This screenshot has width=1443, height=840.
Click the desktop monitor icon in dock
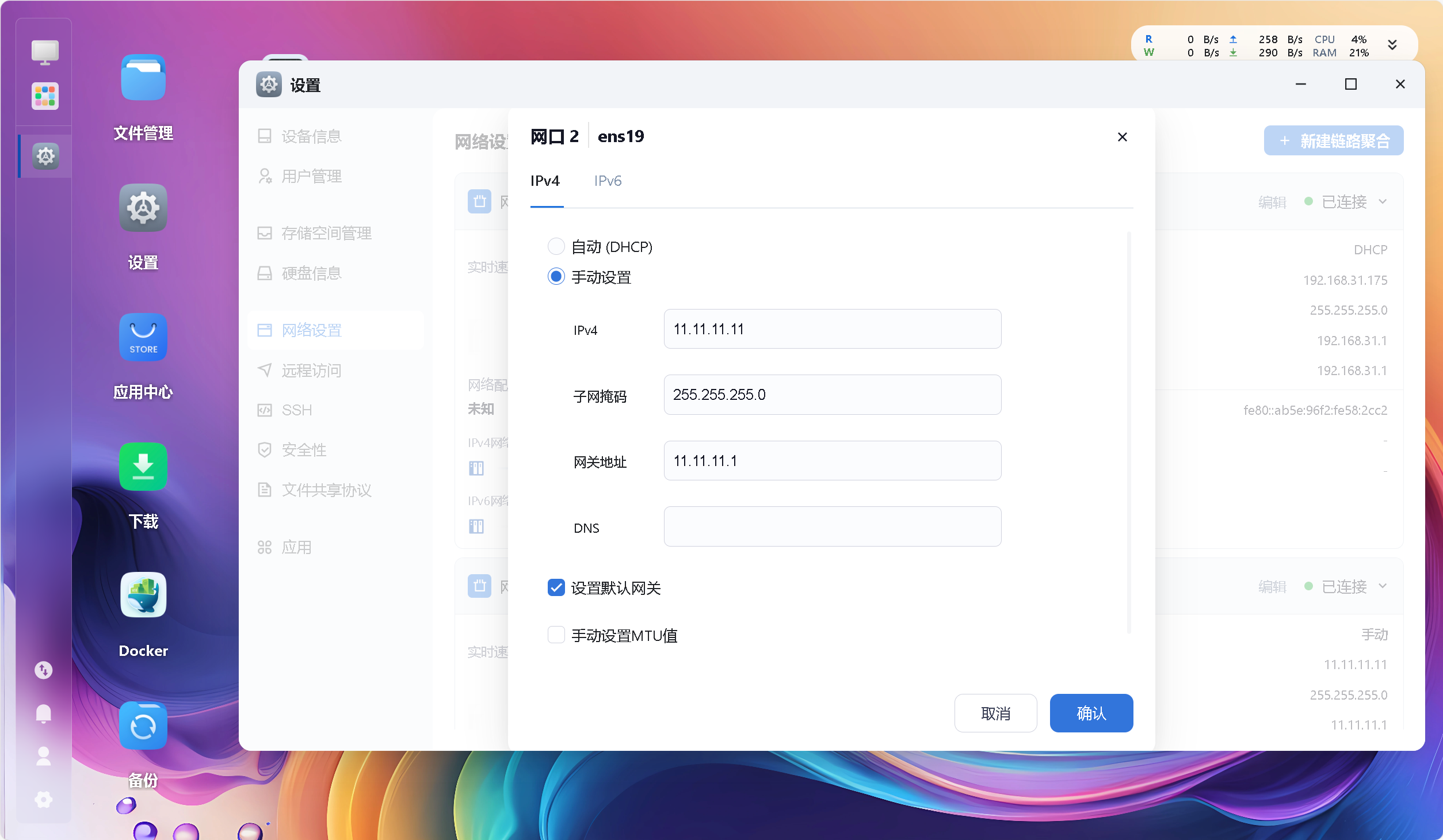[45, 52]
